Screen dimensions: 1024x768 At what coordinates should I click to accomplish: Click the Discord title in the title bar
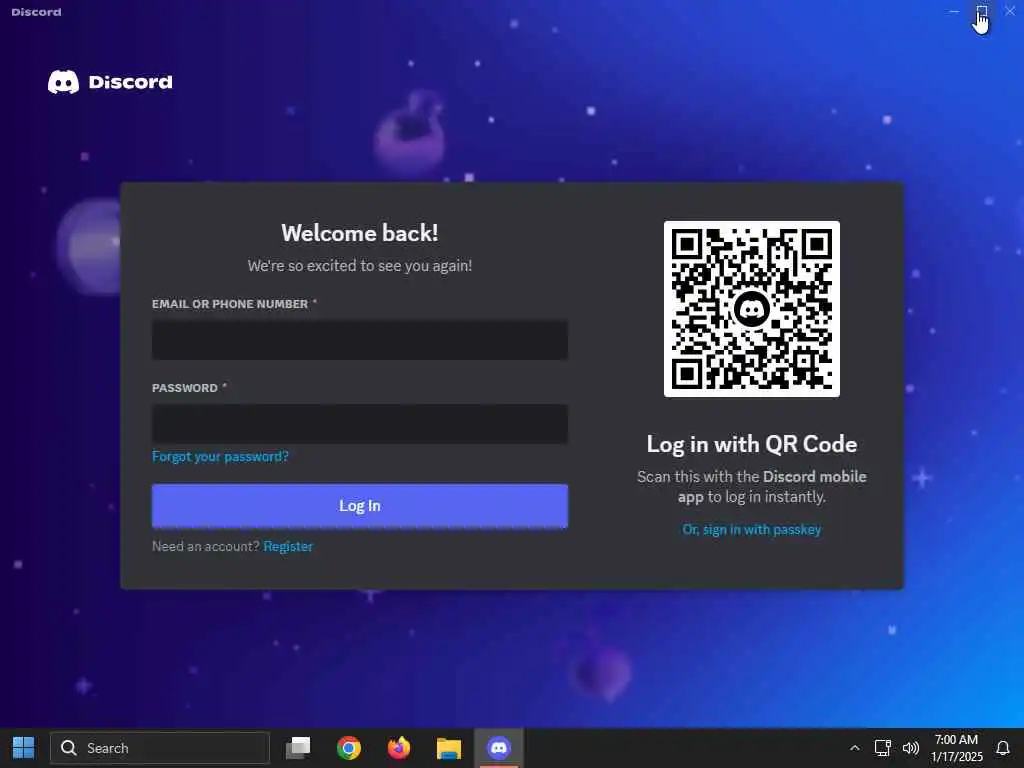pos(37,12)
